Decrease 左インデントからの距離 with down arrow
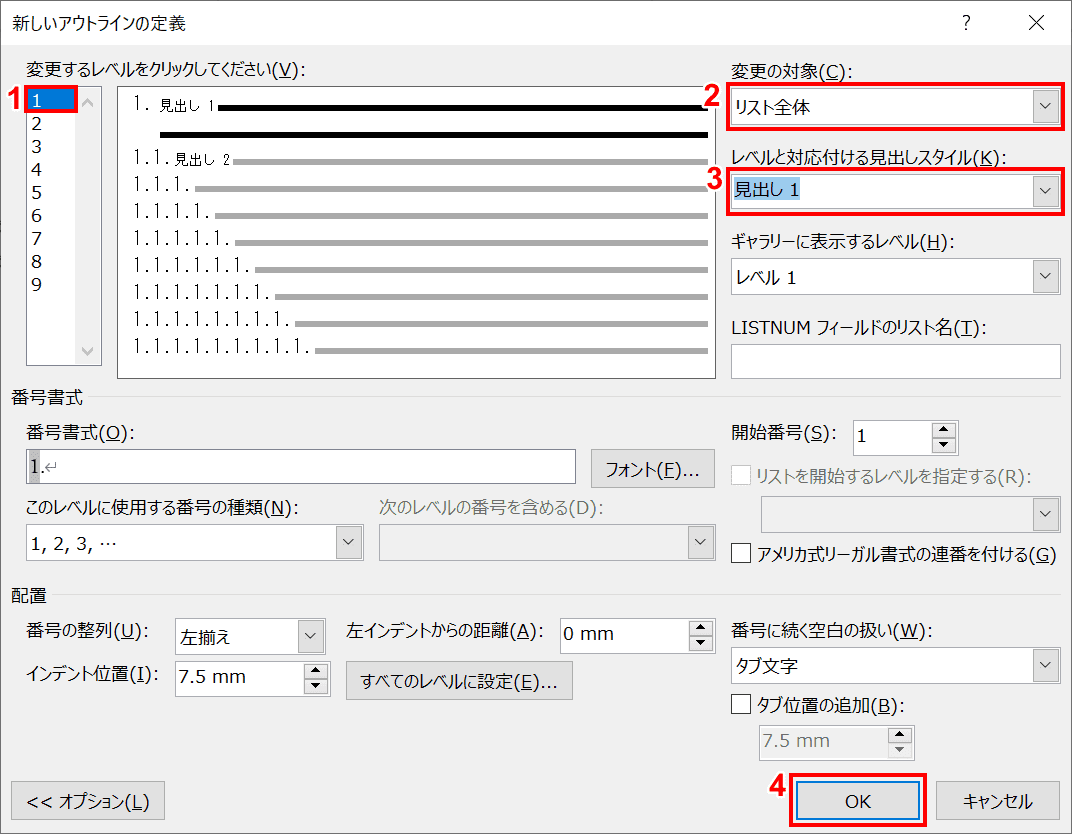The width and height of the screenshot is (1072, 834). [x=701, y=643]
